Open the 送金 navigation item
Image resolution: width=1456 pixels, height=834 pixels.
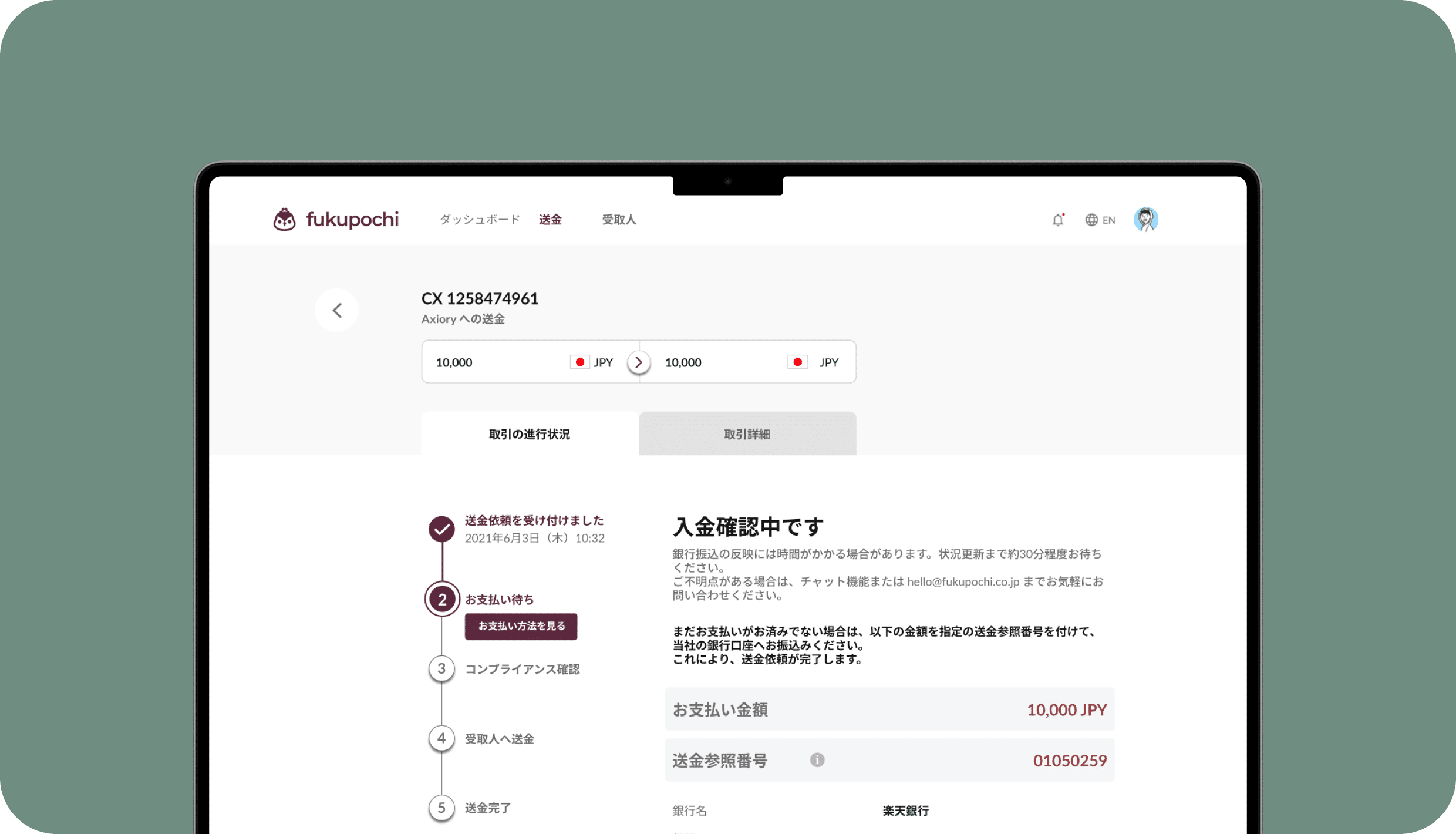tap(550, 220)
